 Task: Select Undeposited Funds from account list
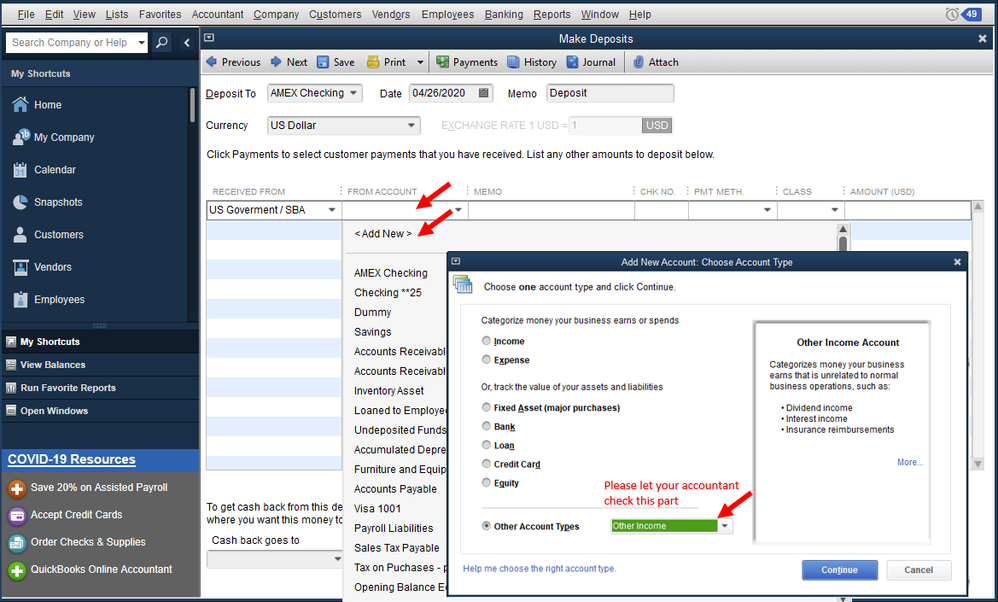[x=400, y=430]
